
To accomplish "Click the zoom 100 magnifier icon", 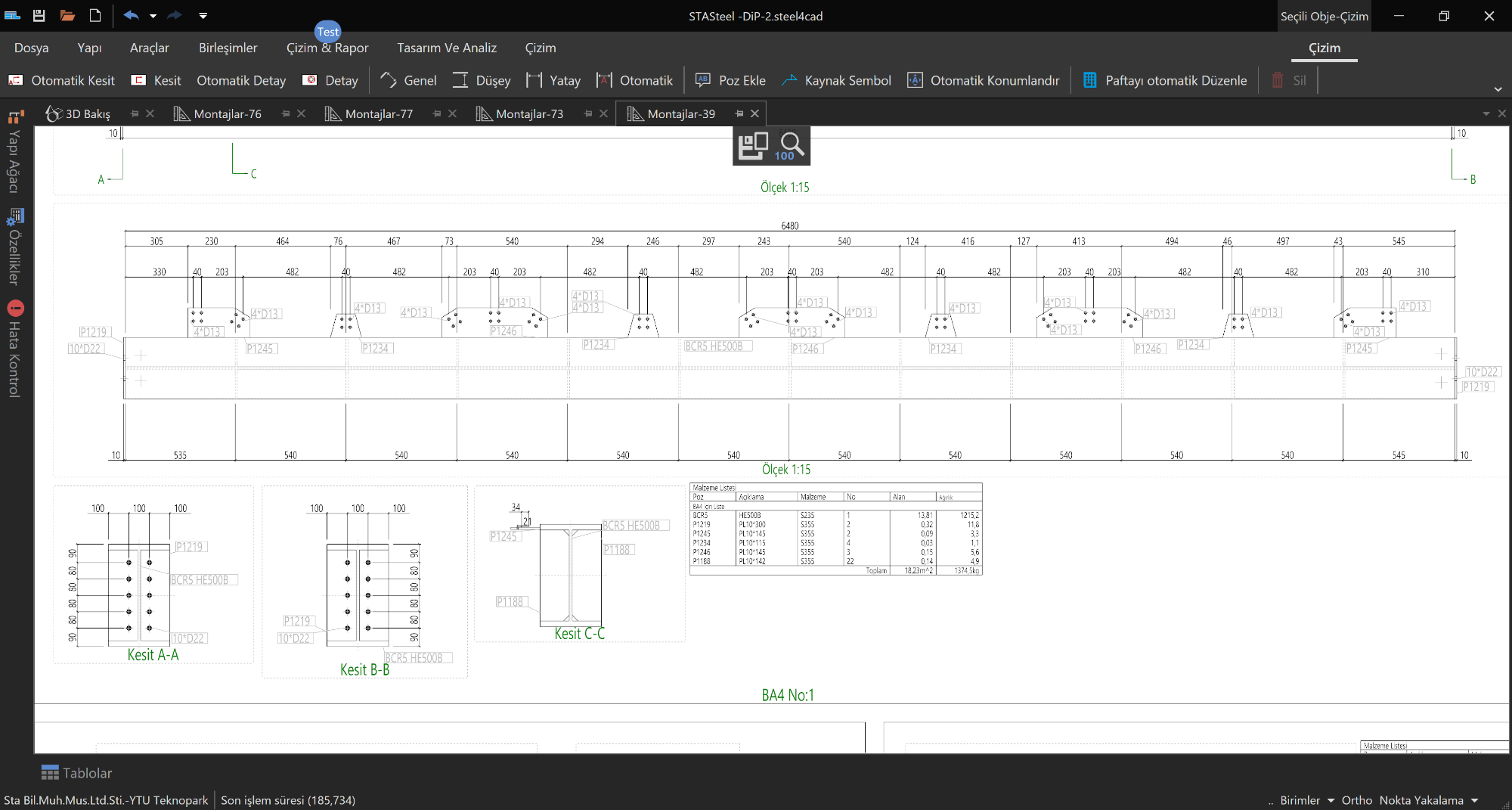I will coord(790,145).
